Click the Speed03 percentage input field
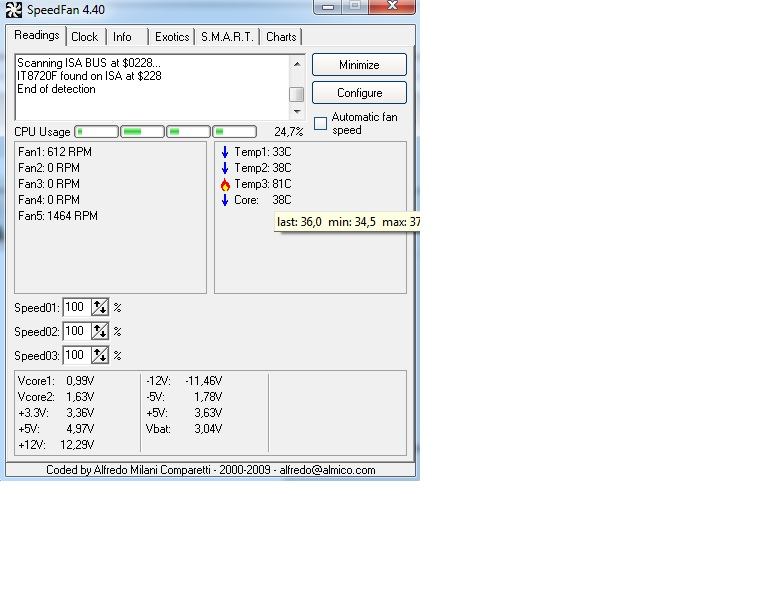This screenshot has width=768, height=614. (x=77, y=355)
